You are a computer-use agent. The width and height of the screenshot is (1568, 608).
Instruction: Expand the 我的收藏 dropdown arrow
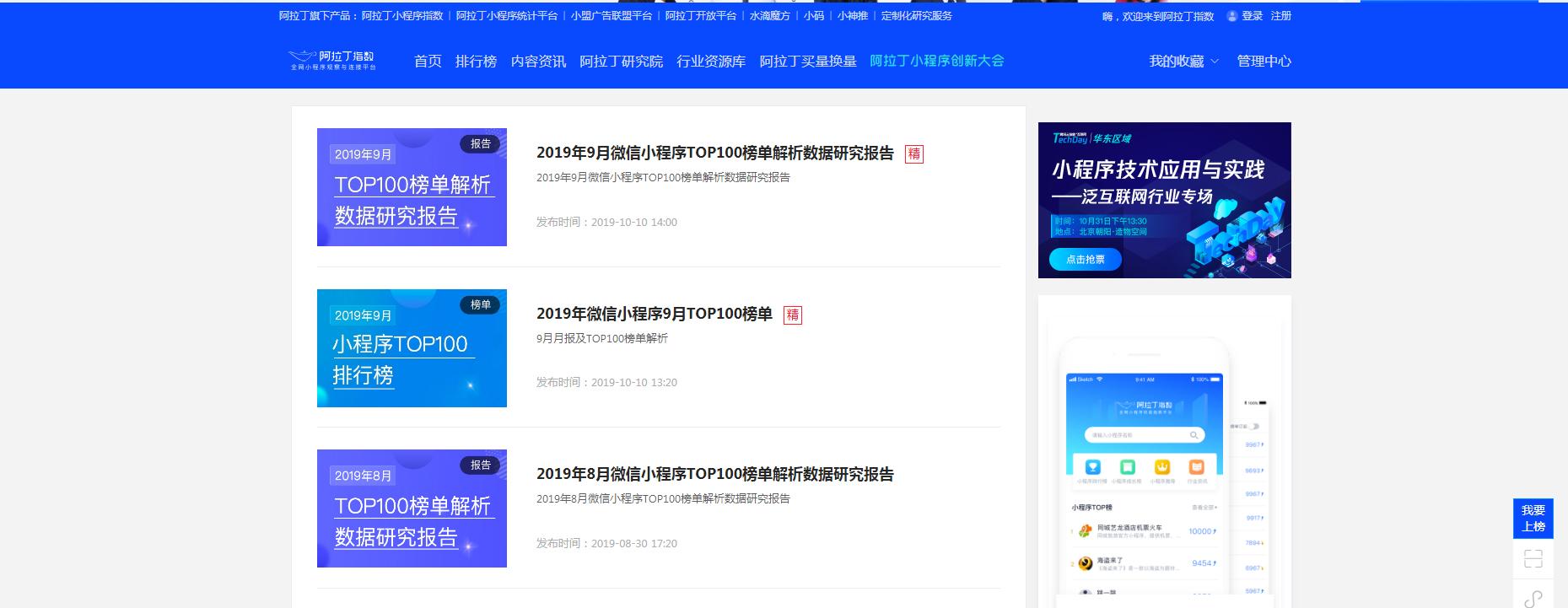[x=1215, y=62]
